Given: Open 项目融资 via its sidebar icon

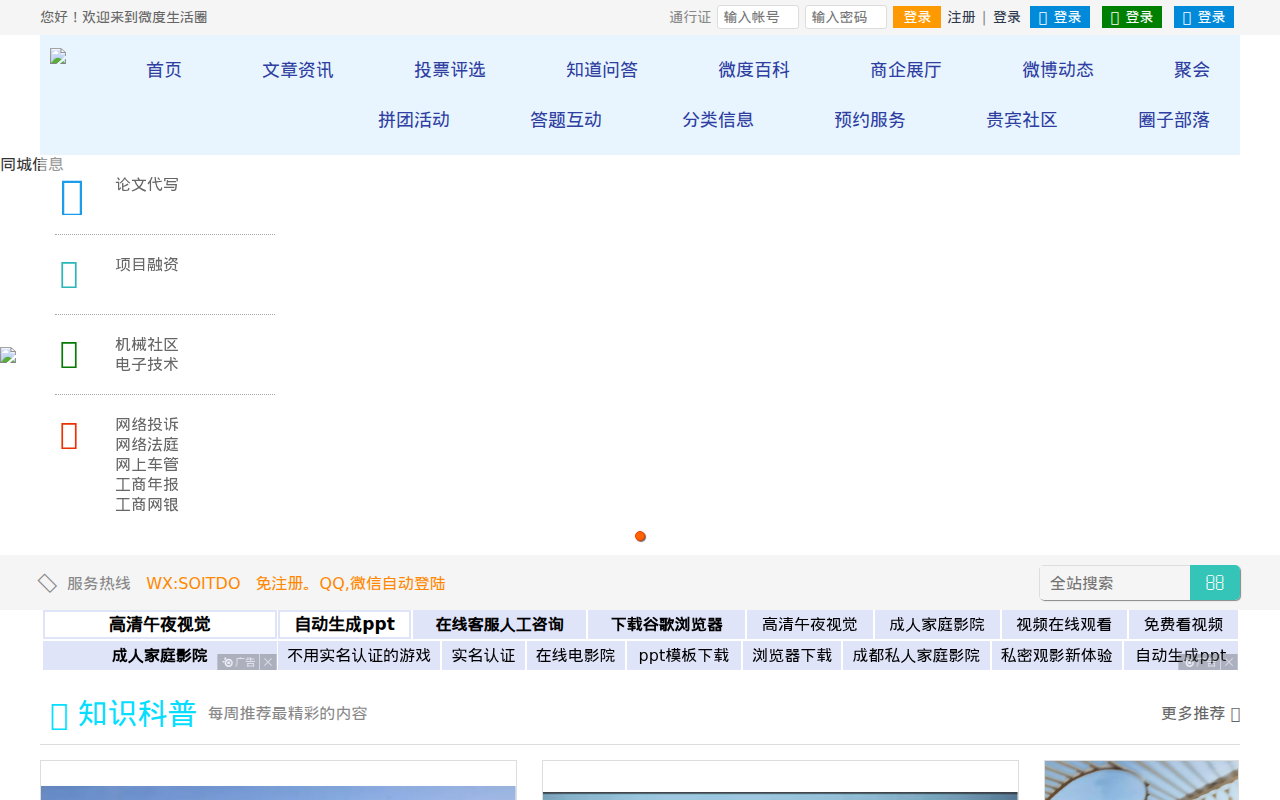Looking at the screenshot, I should tap(68, 273).
